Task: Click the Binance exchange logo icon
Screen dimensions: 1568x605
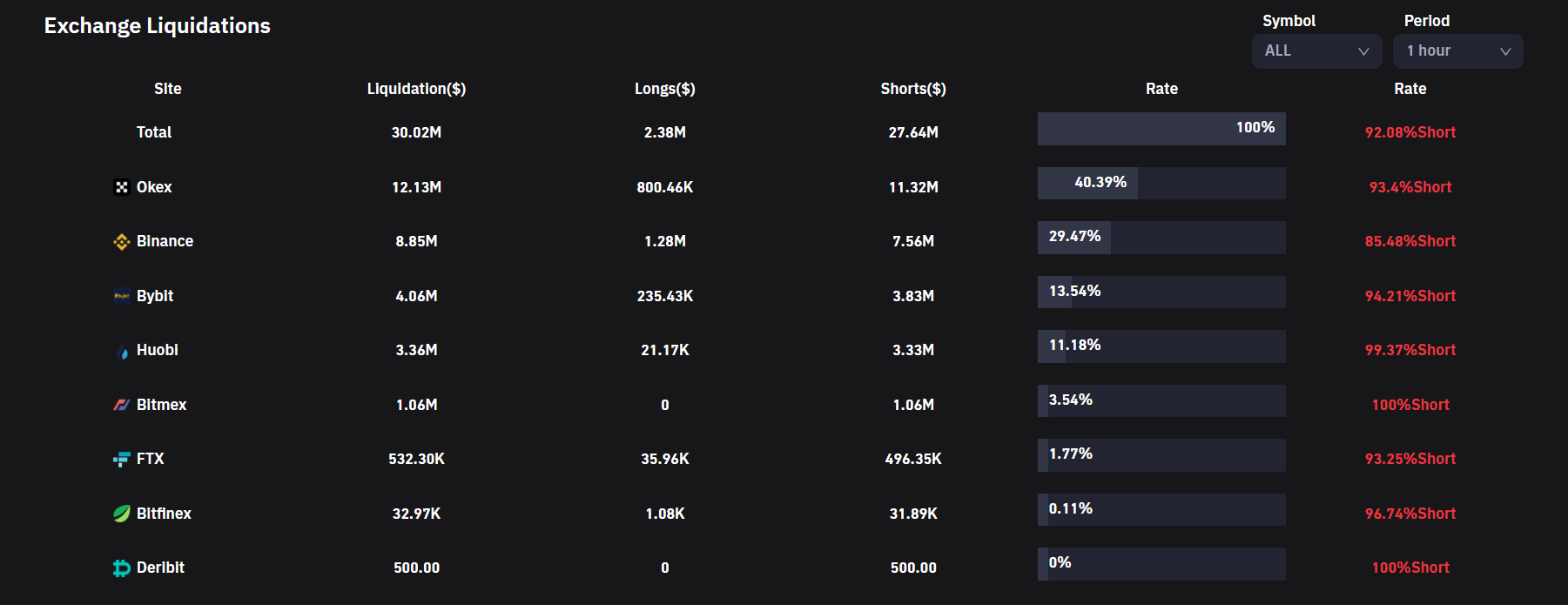Action: (122, 242)
